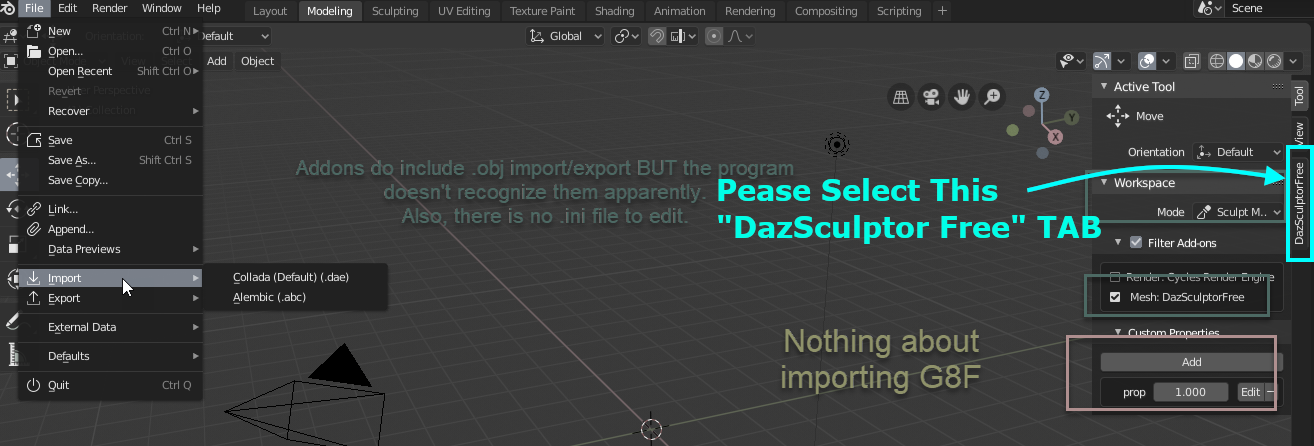Switch to the UV Editing workspace tab
The height and width of the screenshot is (446, 1314).
pos(464,11)
